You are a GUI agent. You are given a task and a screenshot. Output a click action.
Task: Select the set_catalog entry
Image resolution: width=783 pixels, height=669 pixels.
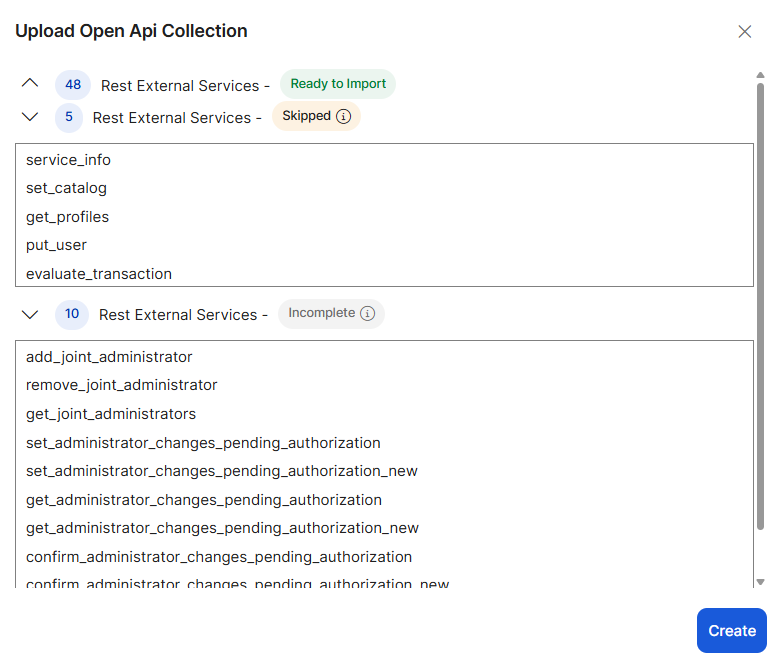click(66, 188)
